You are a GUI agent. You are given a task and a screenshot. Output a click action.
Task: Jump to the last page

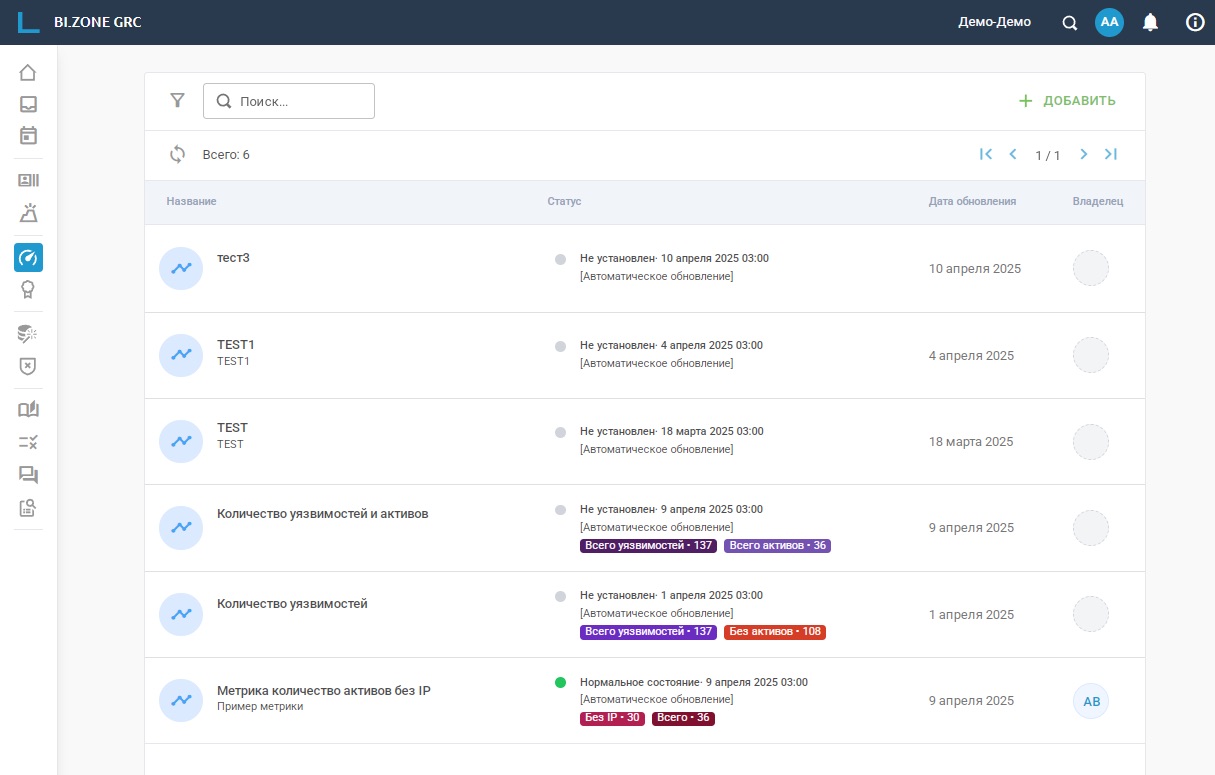click(x=1110, y=154)
